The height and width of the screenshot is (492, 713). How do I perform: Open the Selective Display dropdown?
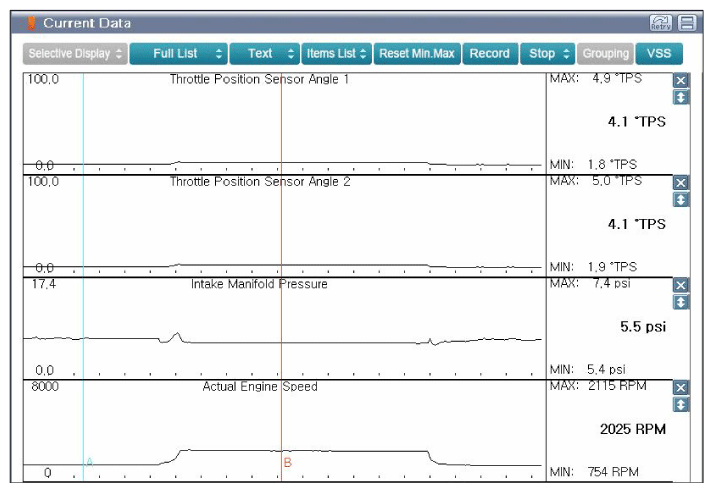tap(75, 54)
